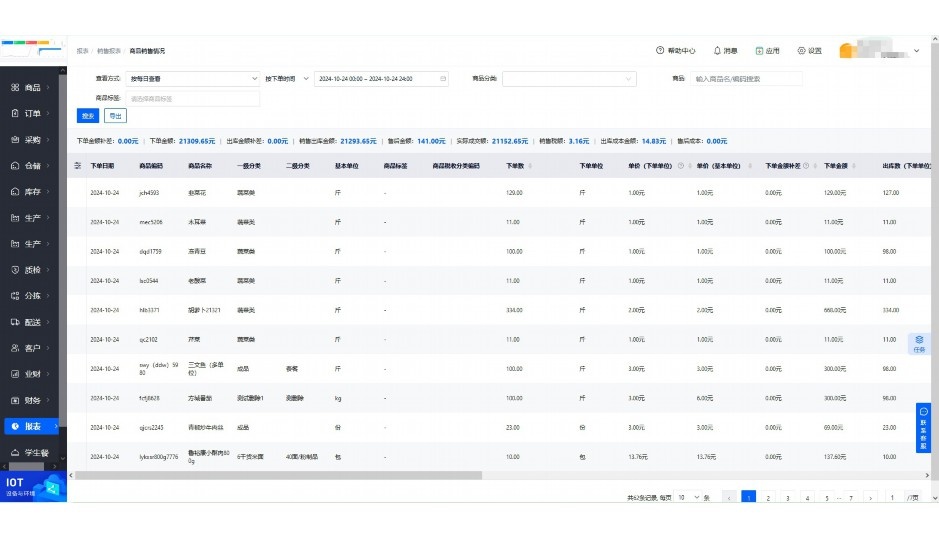Open the 帮助中心 help center icon

tap(660, 51)
